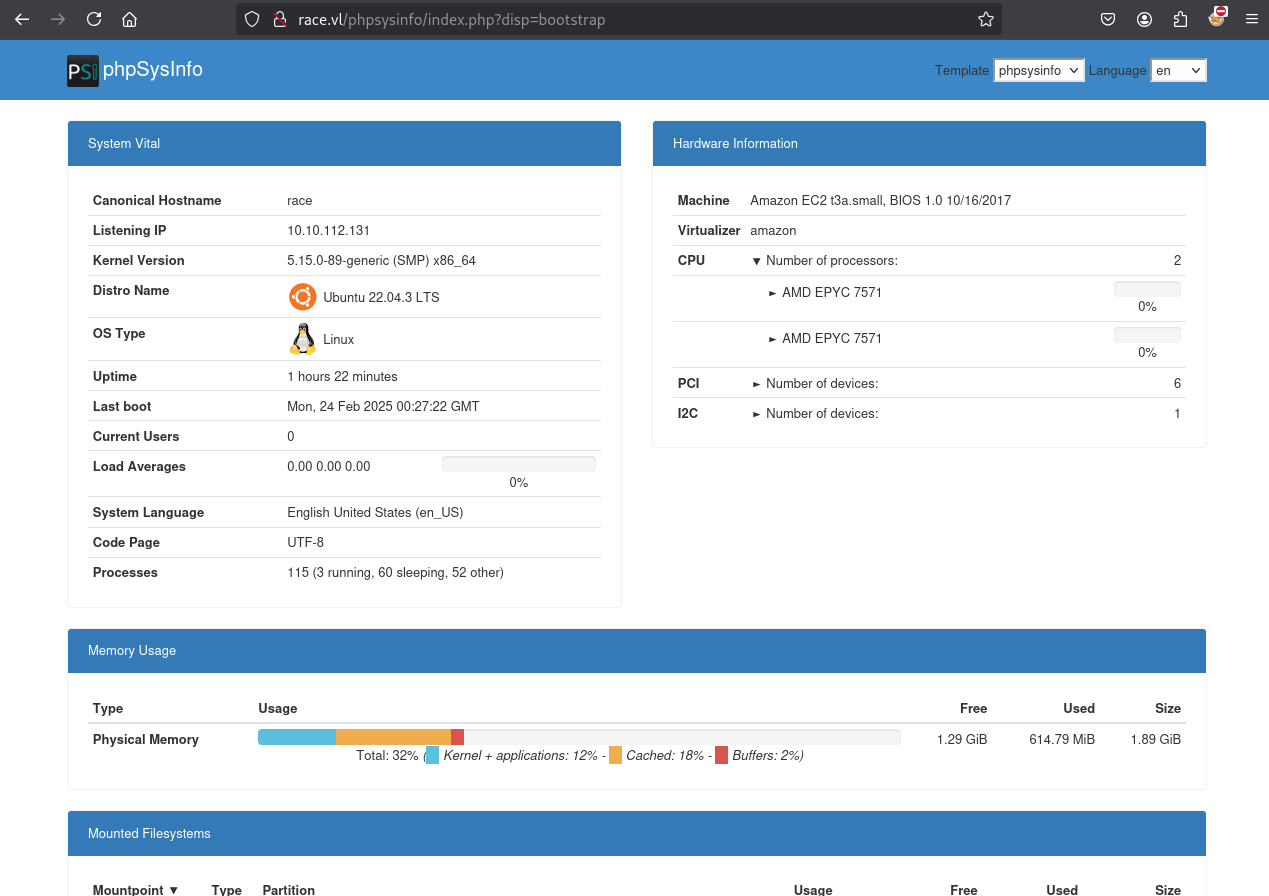Viewport: 1269px width, 896px height.
Task: Click the Physical Memory usage bar
Action: (x=579, y=737)
